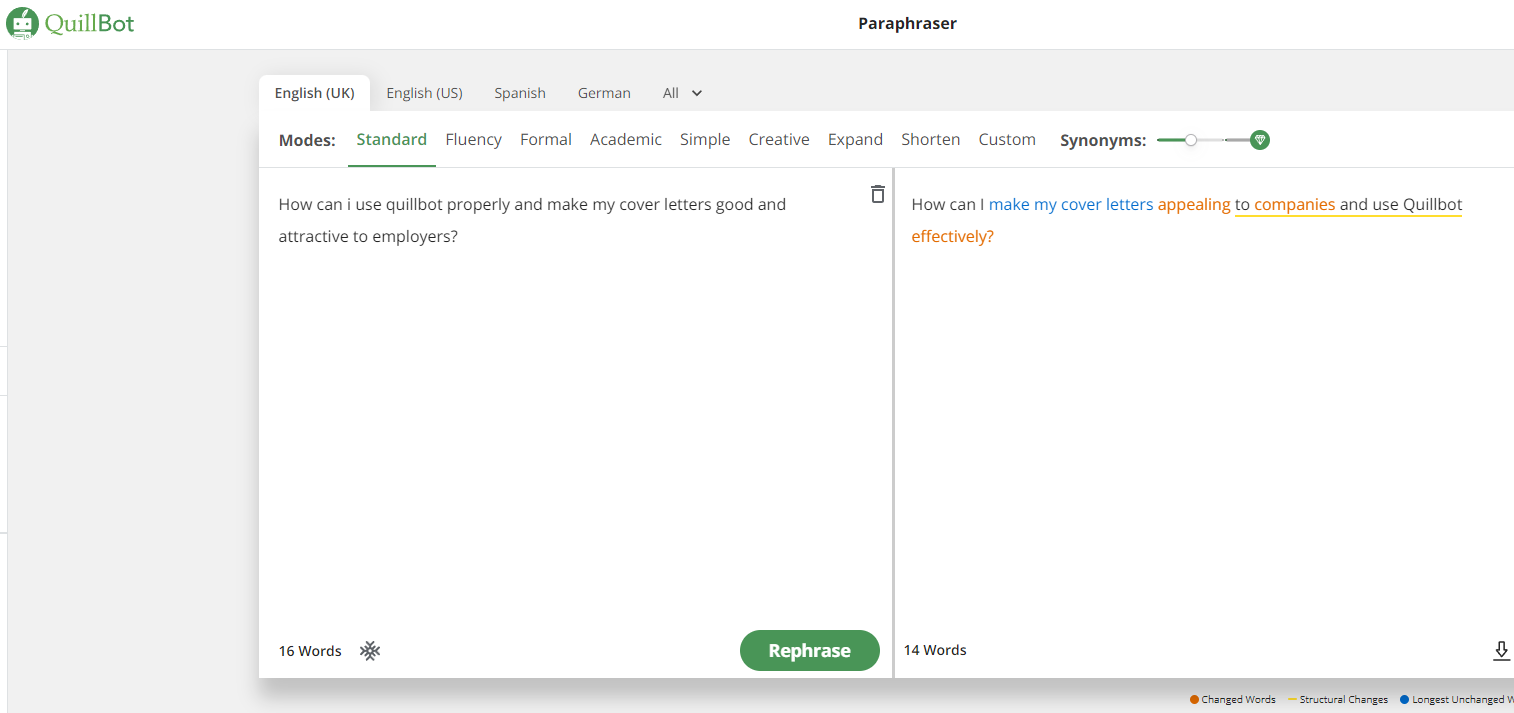This screenshot has height=713, width=1514.
Task: Click the word 'effectively?' in the output
Action: [953, 237]
